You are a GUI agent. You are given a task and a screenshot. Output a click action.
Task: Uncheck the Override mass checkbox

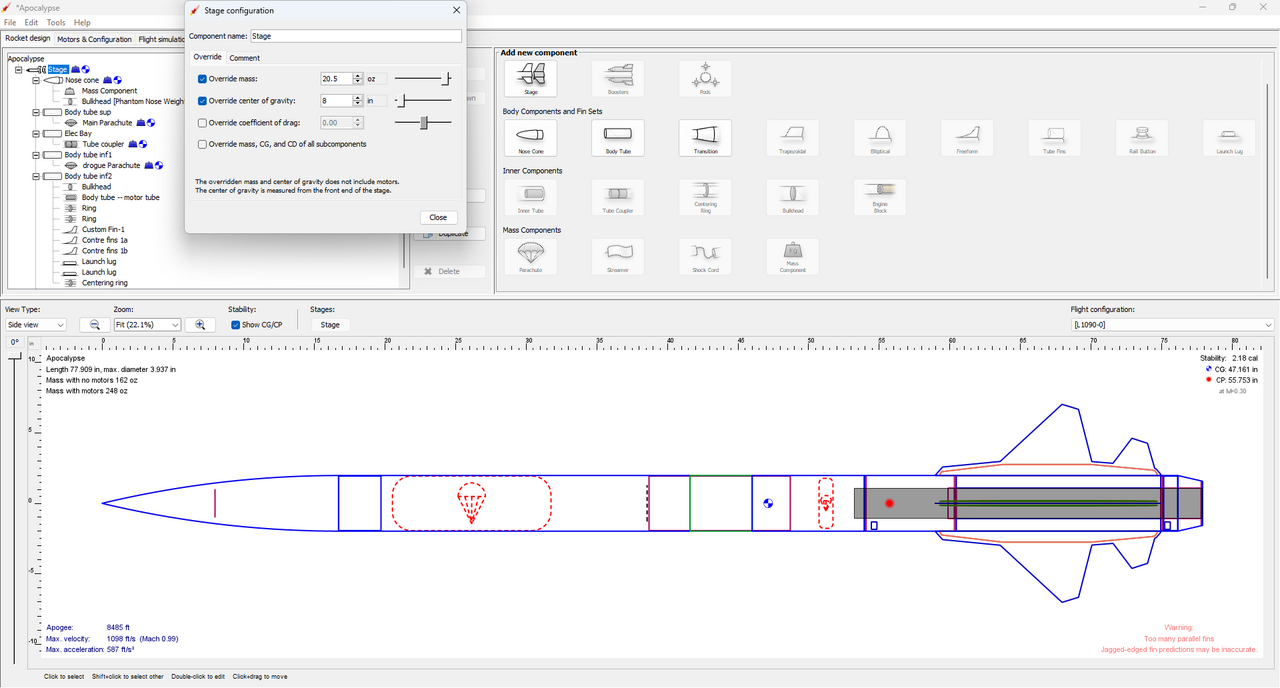pos(203,79)
